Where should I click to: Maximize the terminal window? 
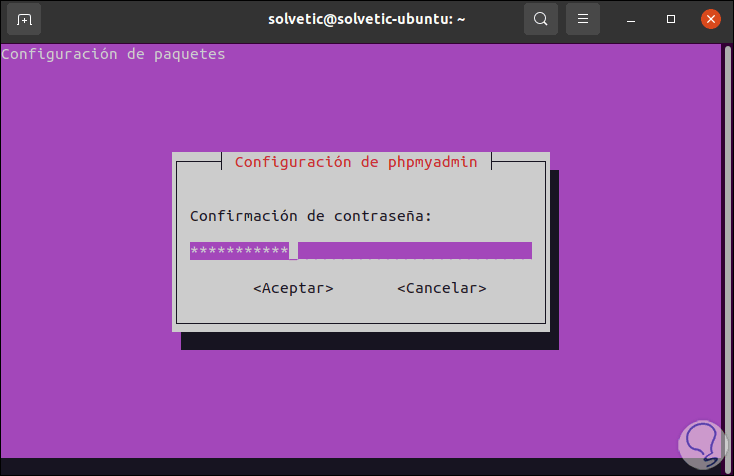[671, 19]
